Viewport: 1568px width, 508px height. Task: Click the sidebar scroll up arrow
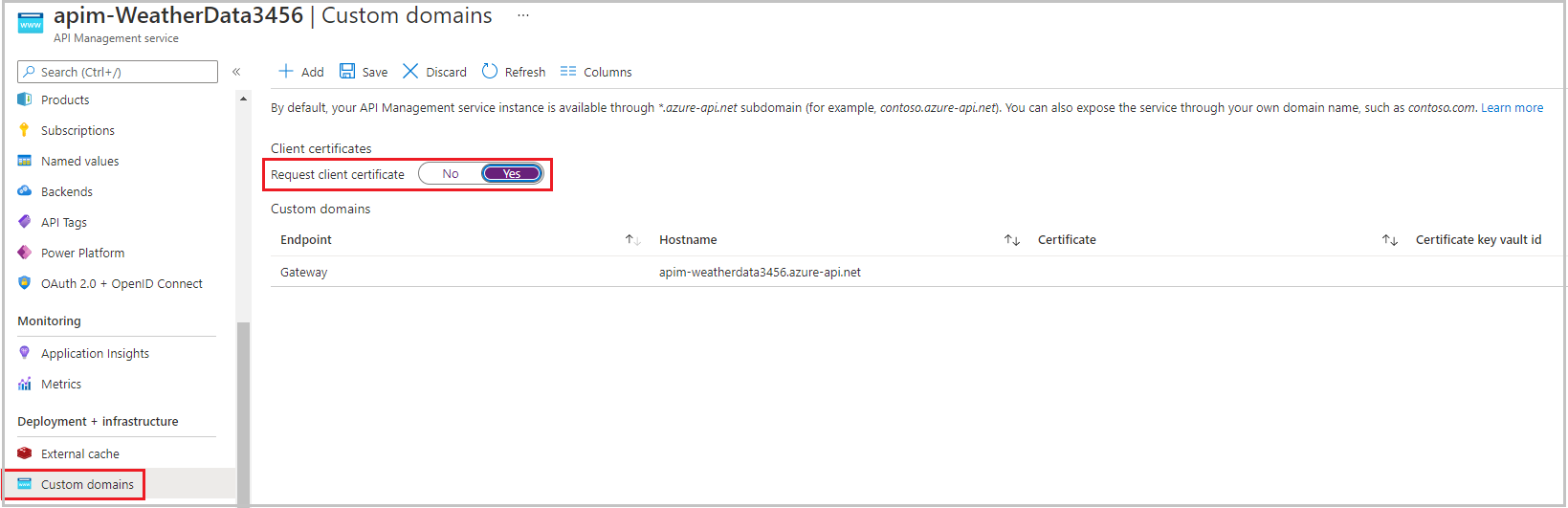(243, 99)
